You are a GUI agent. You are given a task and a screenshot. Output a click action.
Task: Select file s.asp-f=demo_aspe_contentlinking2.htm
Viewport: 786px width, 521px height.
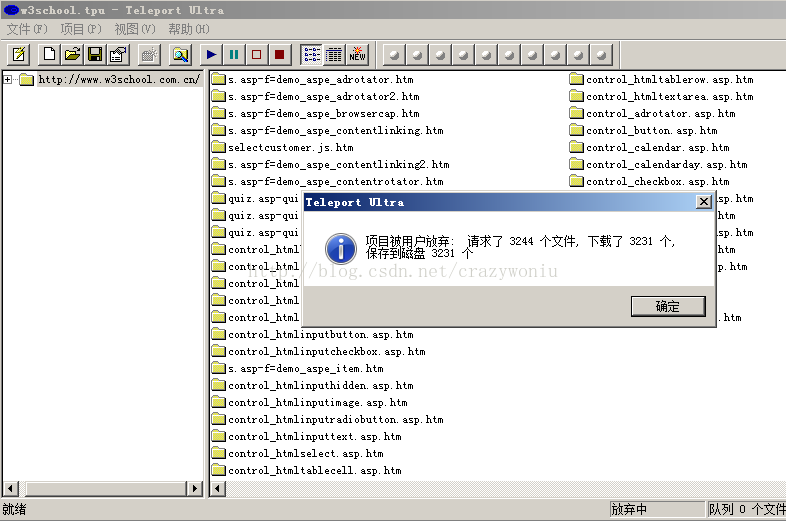click(339, 164)
